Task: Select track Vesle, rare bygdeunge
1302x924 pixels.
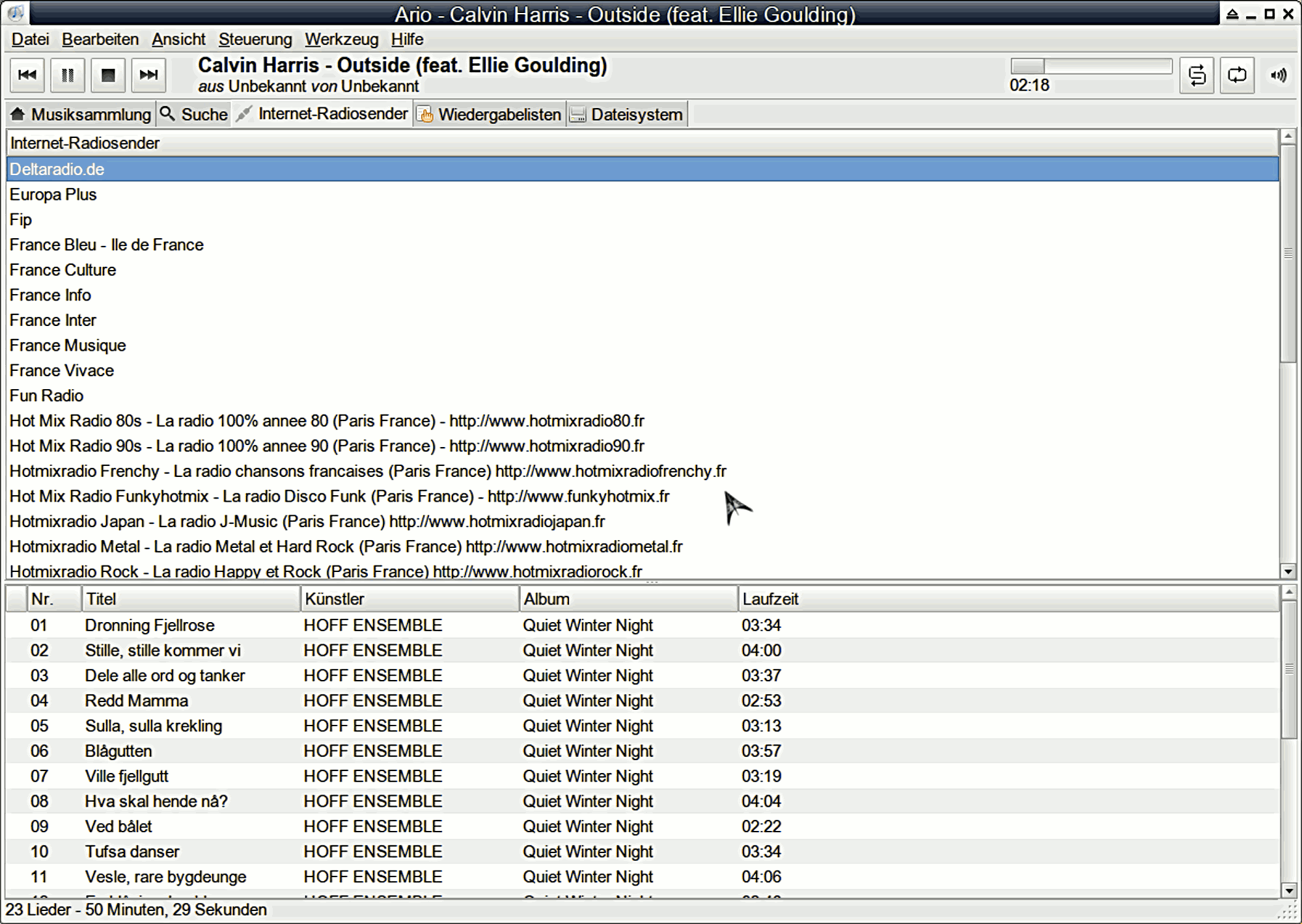Action: [642, 877]
